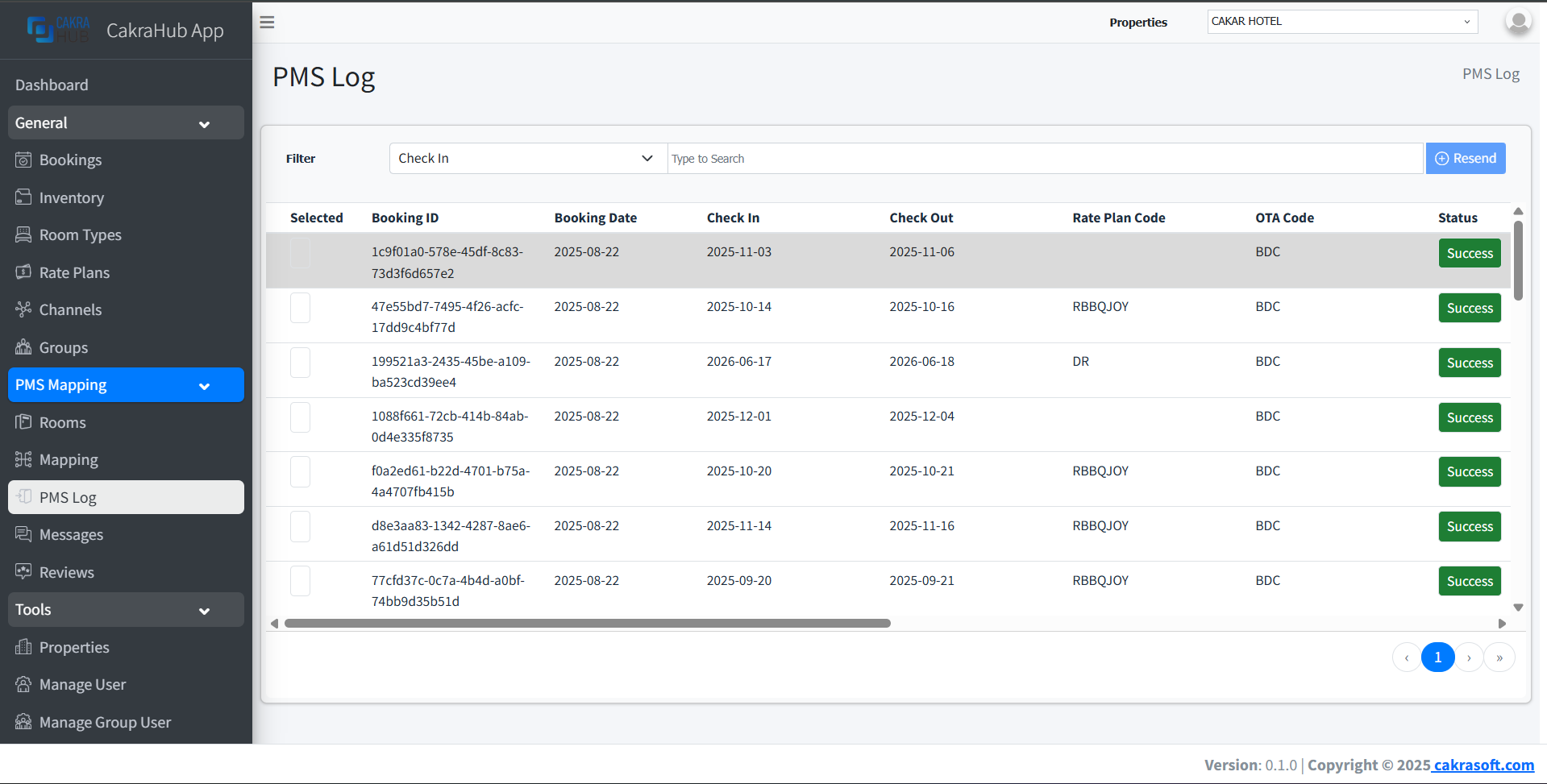Open the Check In filter dropdown
Viewport: 1547px width, 784px height.
click(x=527, y=159)
